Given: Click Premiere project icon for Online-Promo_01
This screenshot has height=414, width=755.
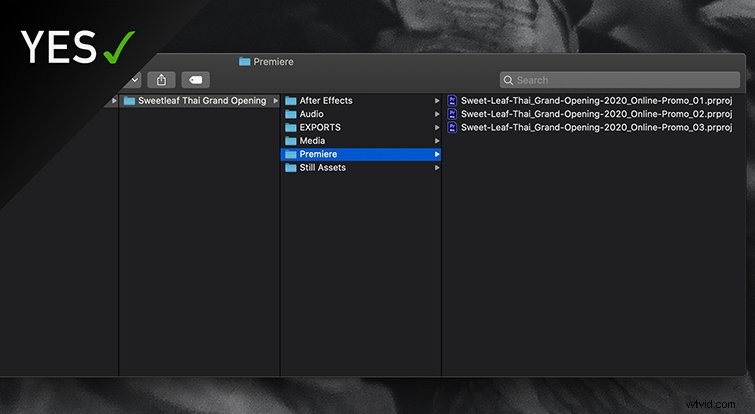Looking at the screenshot, I should (x=452, y=101).
